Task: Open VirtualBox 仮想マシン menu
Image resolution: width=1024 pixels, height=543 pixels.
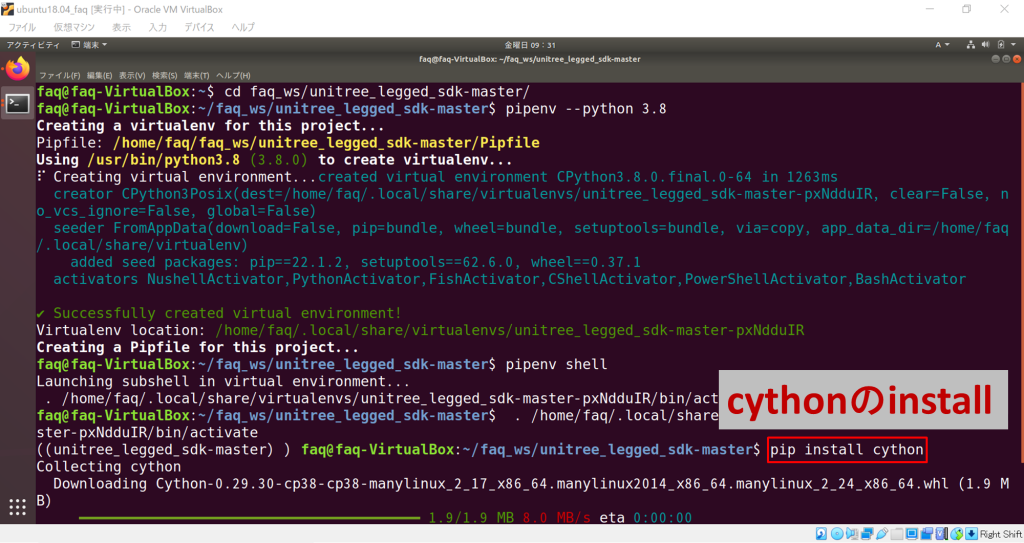Action: 74,27
